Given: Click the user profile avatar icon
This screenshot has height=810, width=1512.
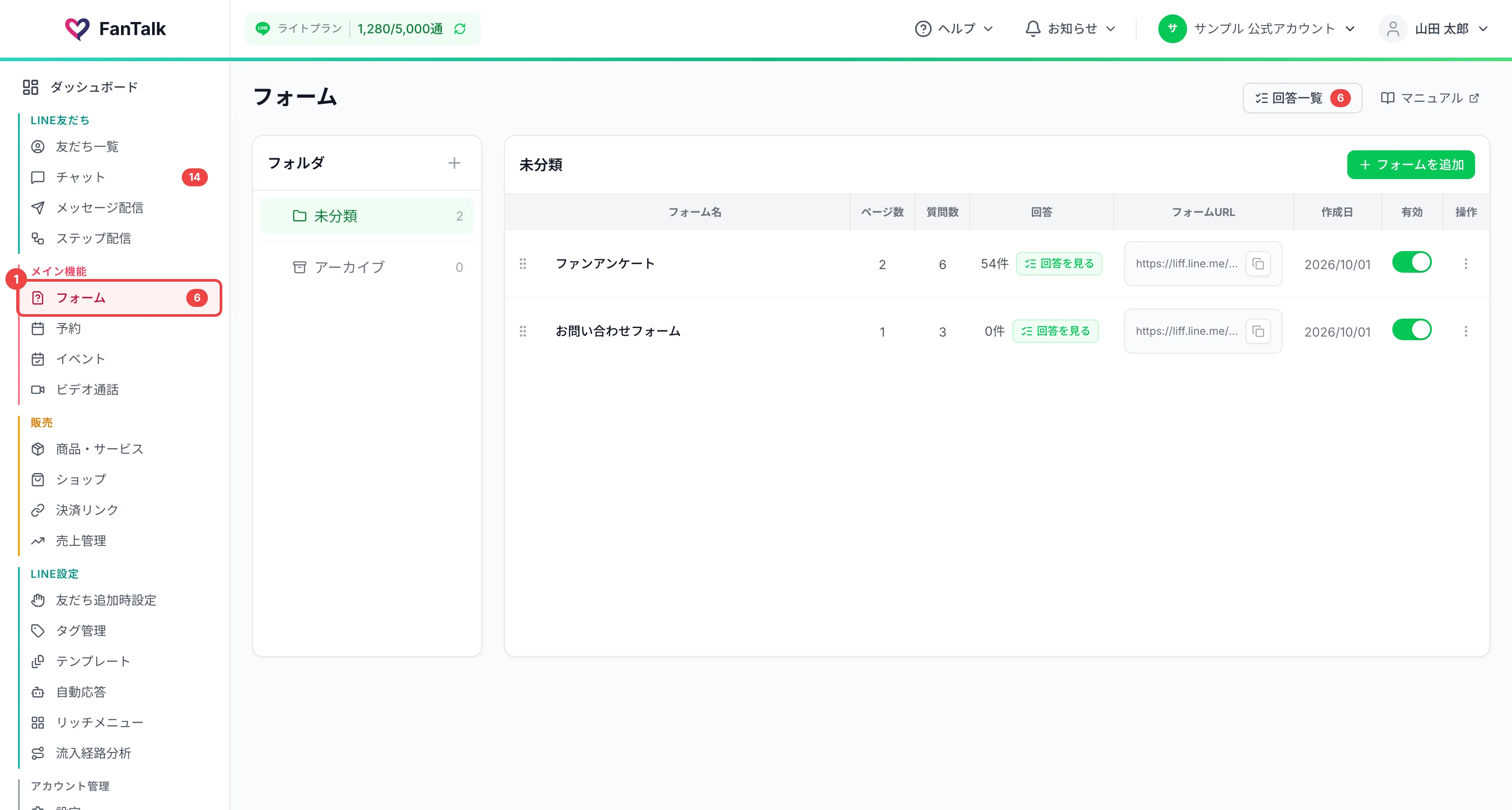Looking at the screenshot, I should point(1392,29).
